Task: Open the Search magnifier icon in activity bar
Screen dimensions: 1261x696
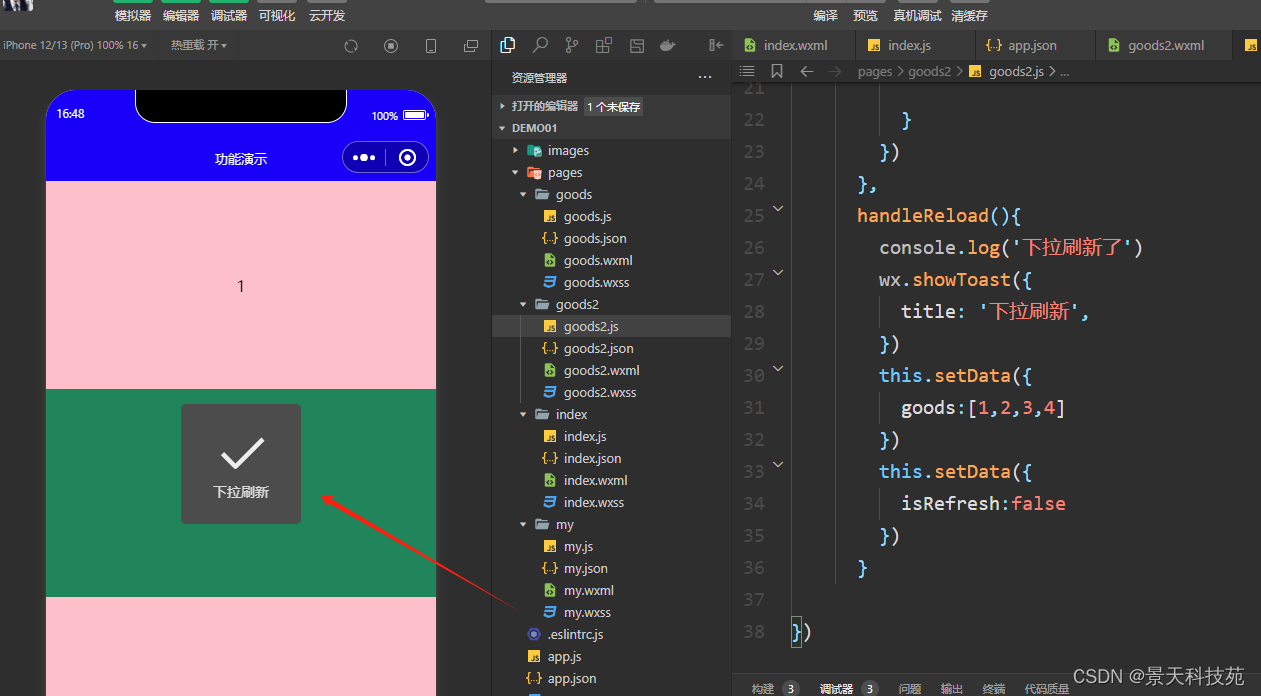Action: click(x=540, y=45)
